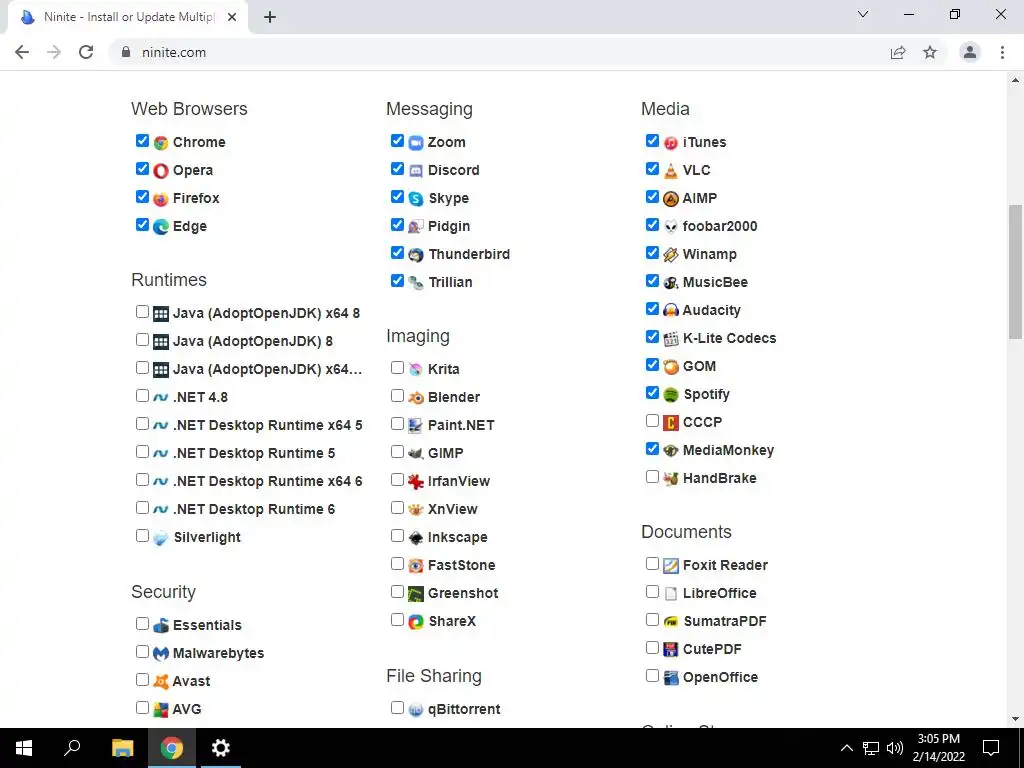The image size is (1024, 768).
Task: Click the Zoom app icon
Action: point(416,142)
